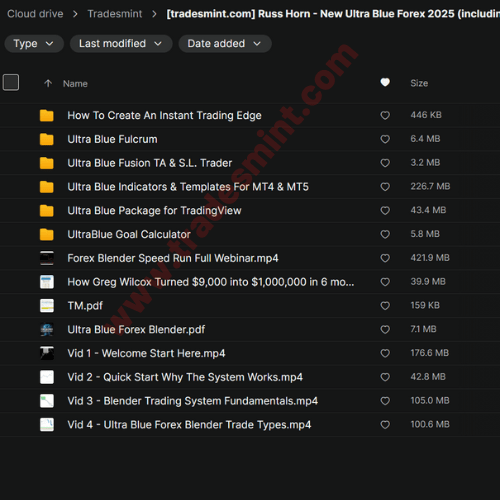Toggle favorite heart for Ultra Blue Indicators & Templates
This screenshot has width=500, height=500.
pyautogui.click(x=385, y=187)
